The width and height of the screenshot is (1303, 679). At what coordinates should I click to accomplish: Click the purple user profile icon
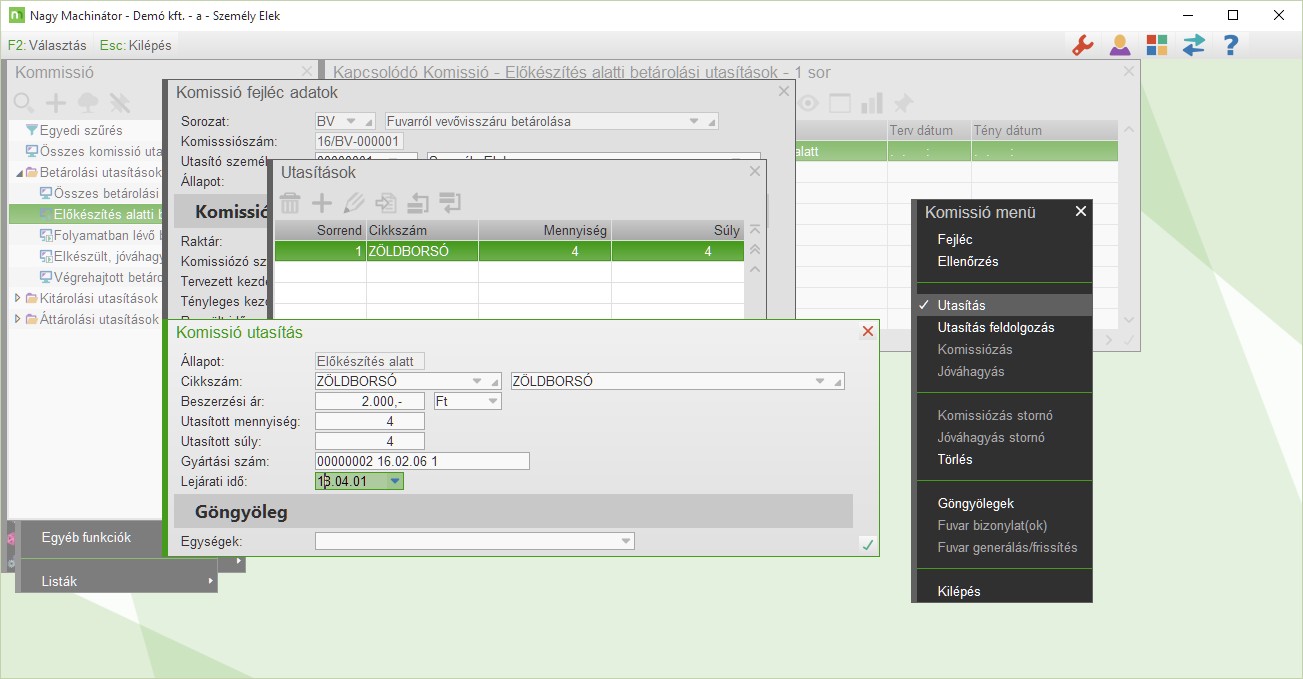coord(1120,45)
